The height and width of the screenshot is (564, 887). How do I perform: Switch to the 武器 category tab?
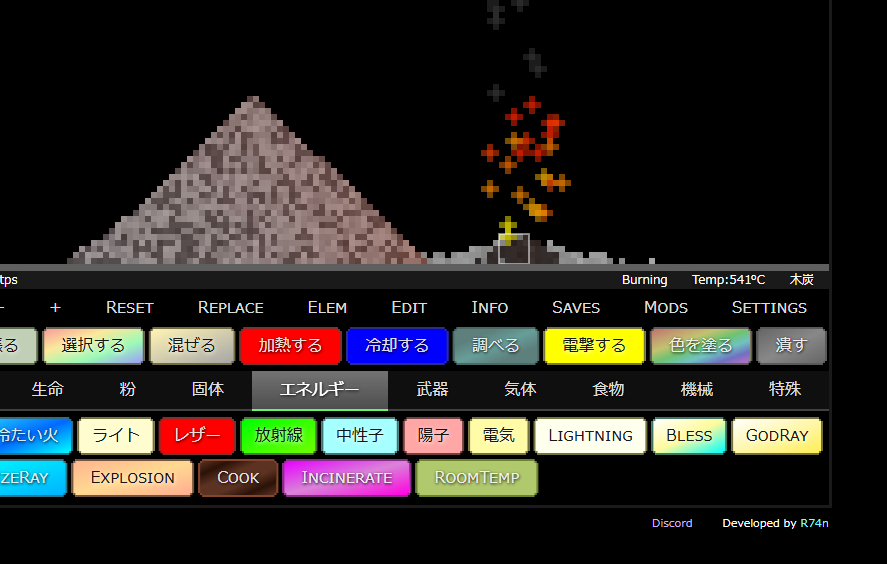pos(433,390)
